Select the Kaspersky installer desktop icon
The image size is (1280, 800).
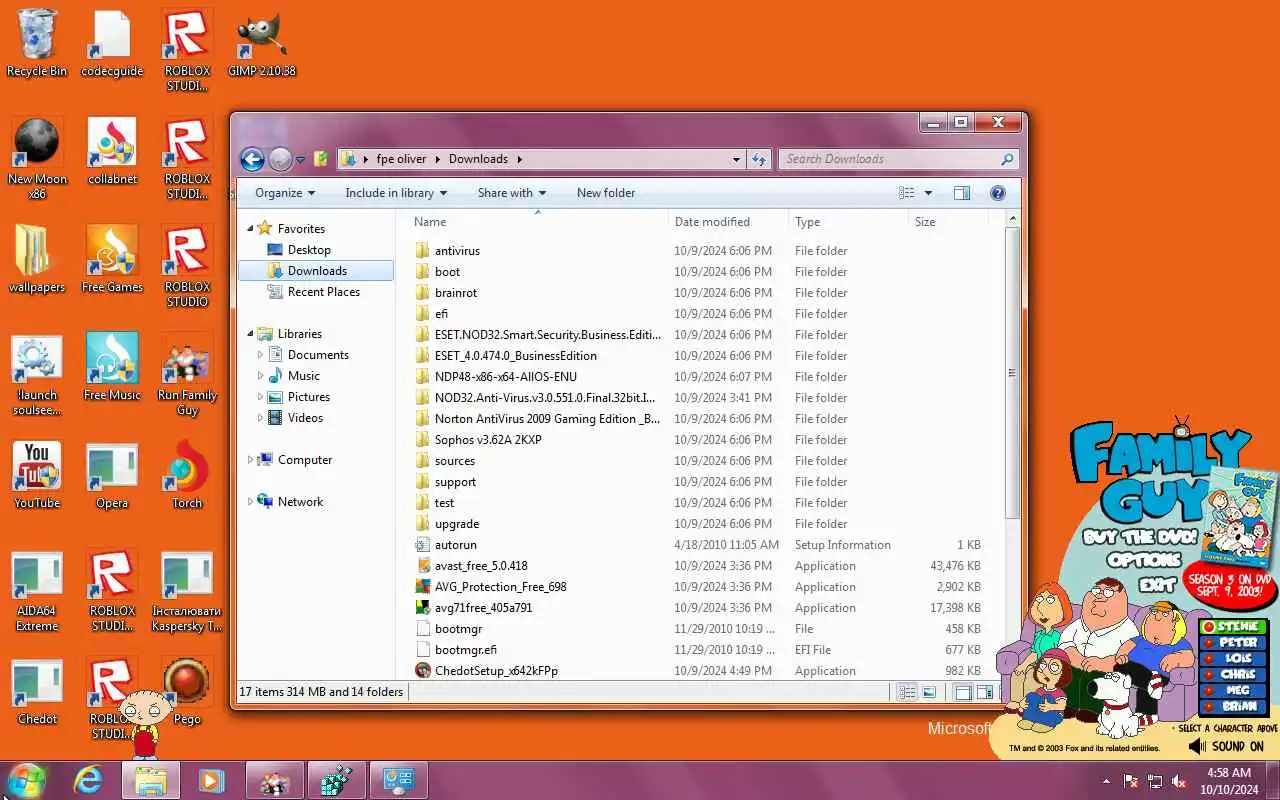[x=187, y=591]
